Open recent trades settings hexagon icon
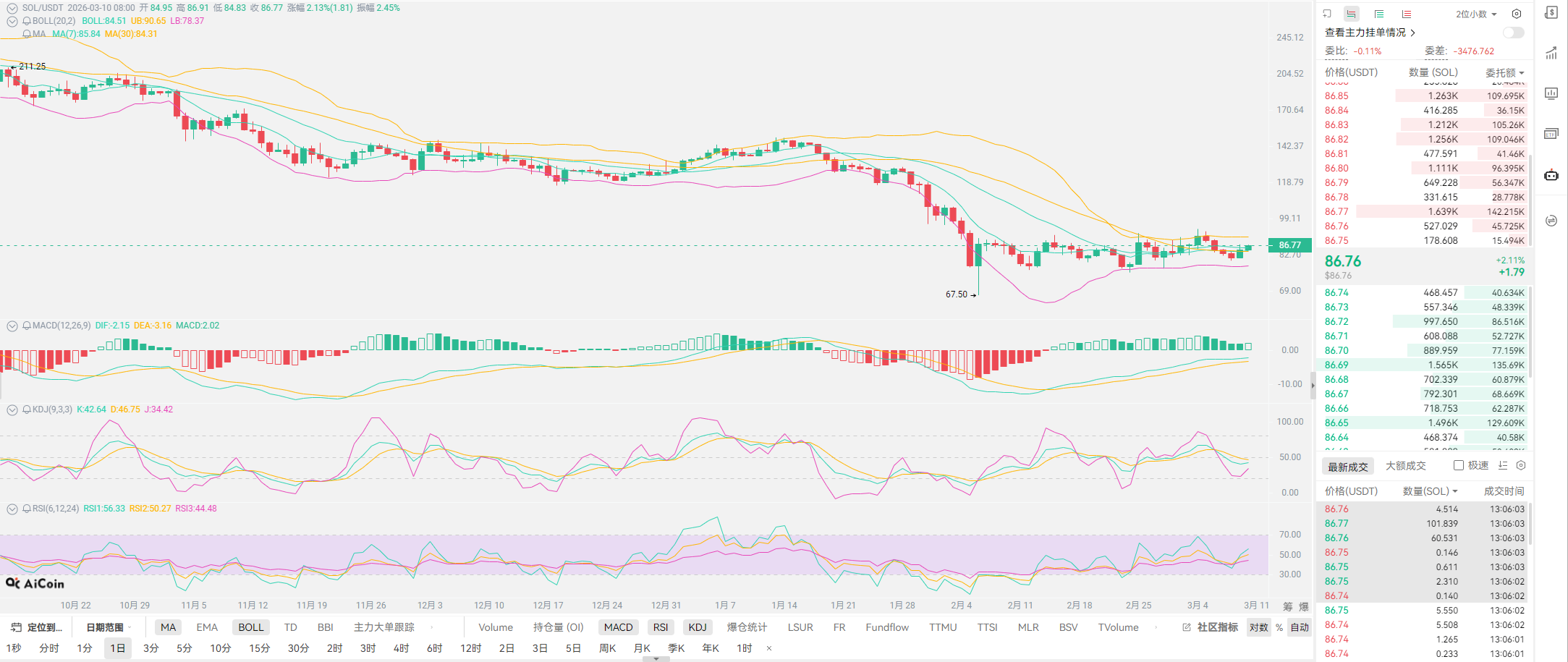The height and width of the screenshot is (662, 1568). [1521, 466]
